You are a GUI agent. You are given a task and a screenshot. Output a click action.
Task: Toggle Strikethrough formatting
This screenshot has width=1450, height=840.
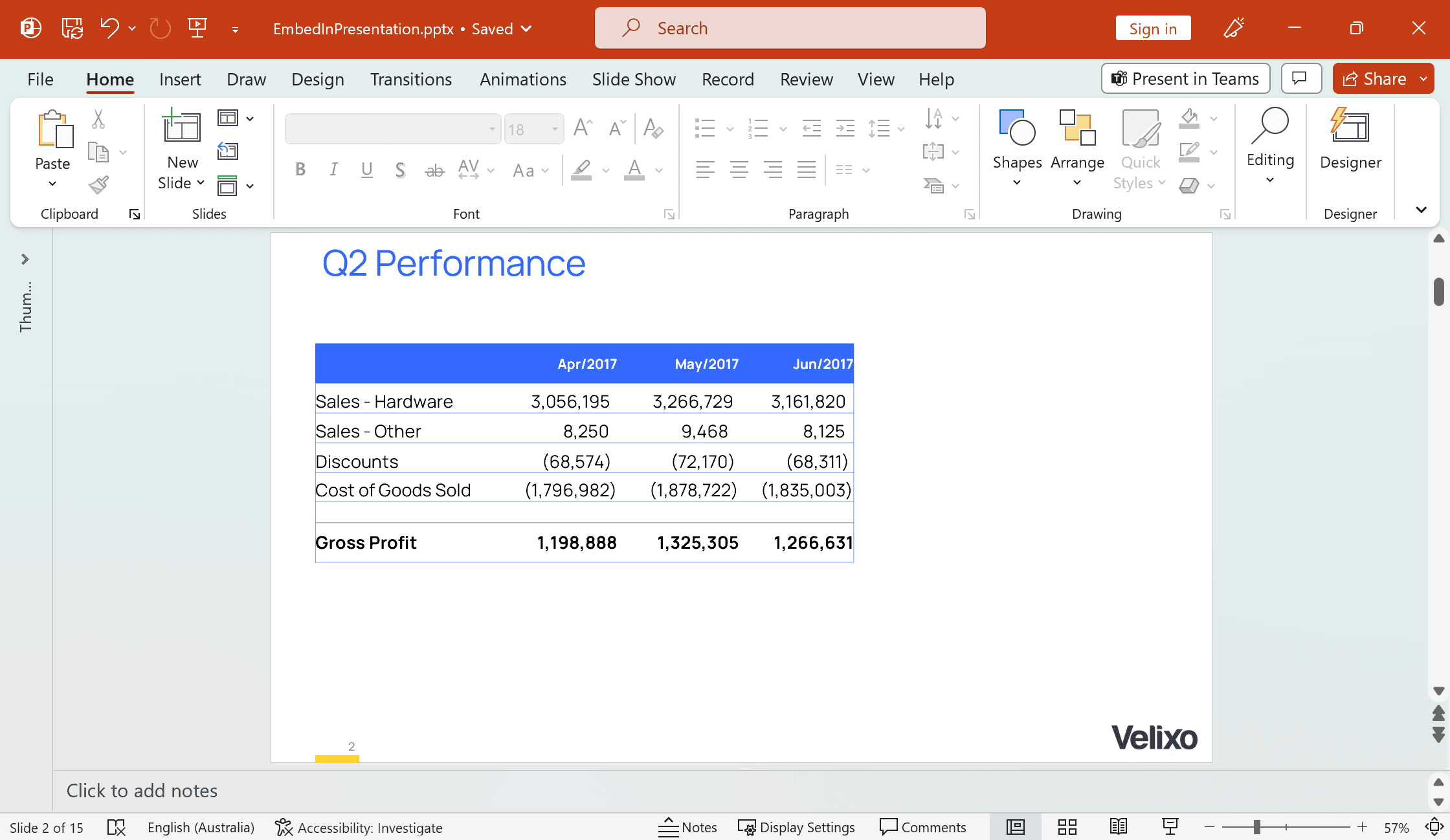pos(434,170)
